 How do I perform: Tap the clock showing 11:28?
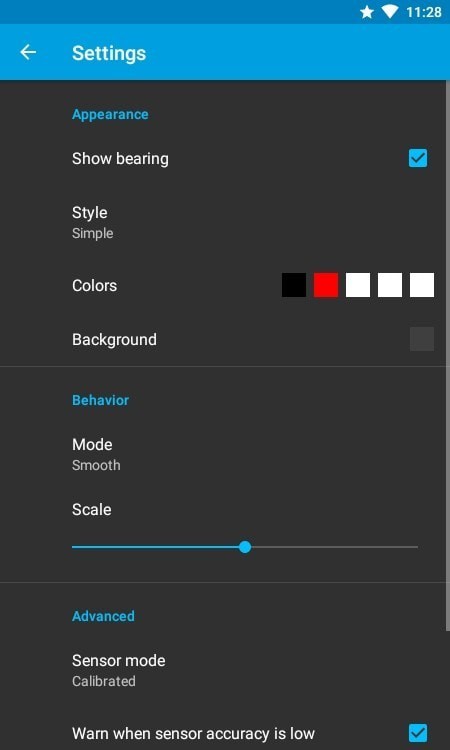coord(424,12)
